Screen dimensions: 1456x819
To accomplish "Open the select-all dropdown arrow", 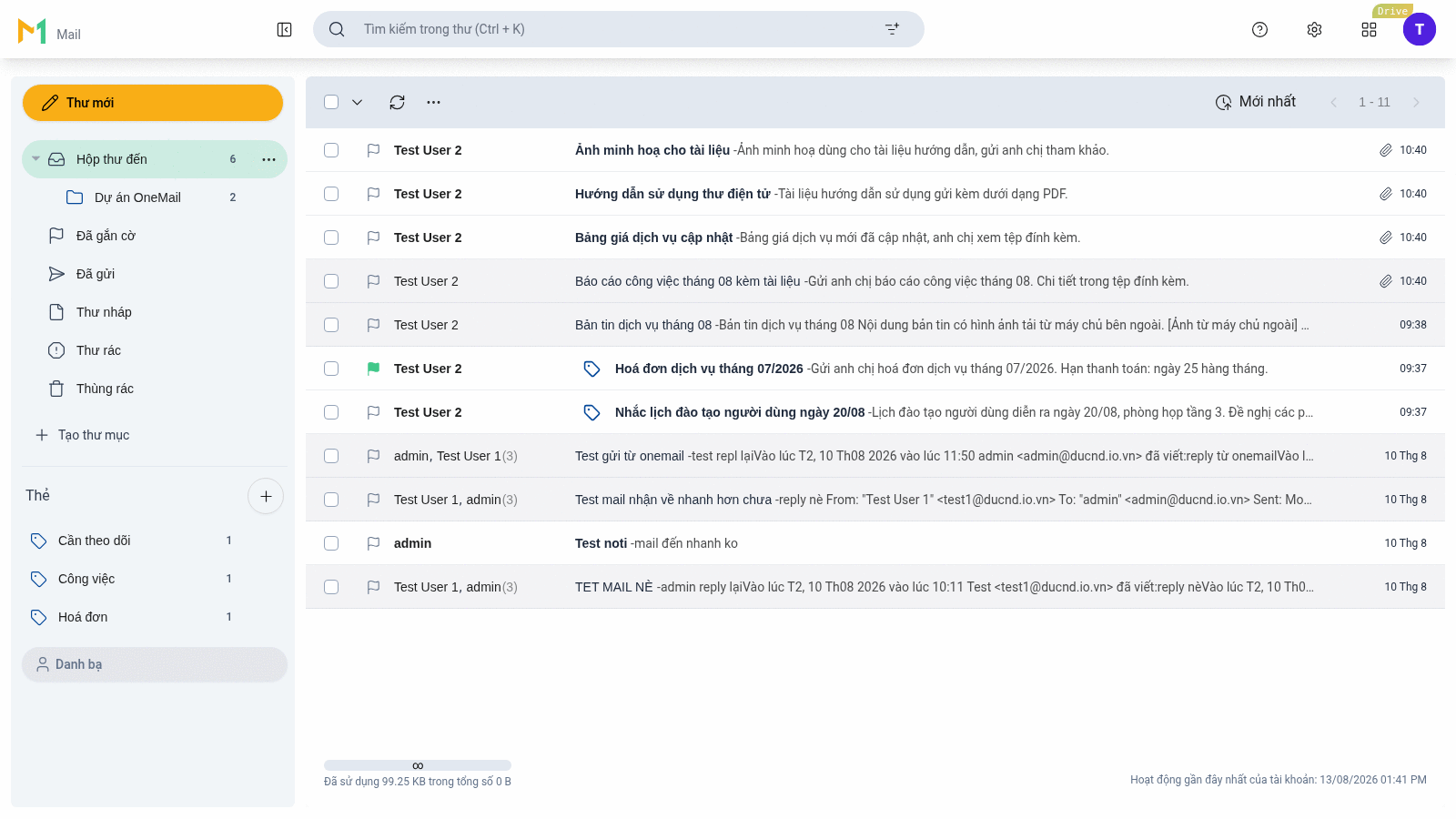I will click(357, 102).
